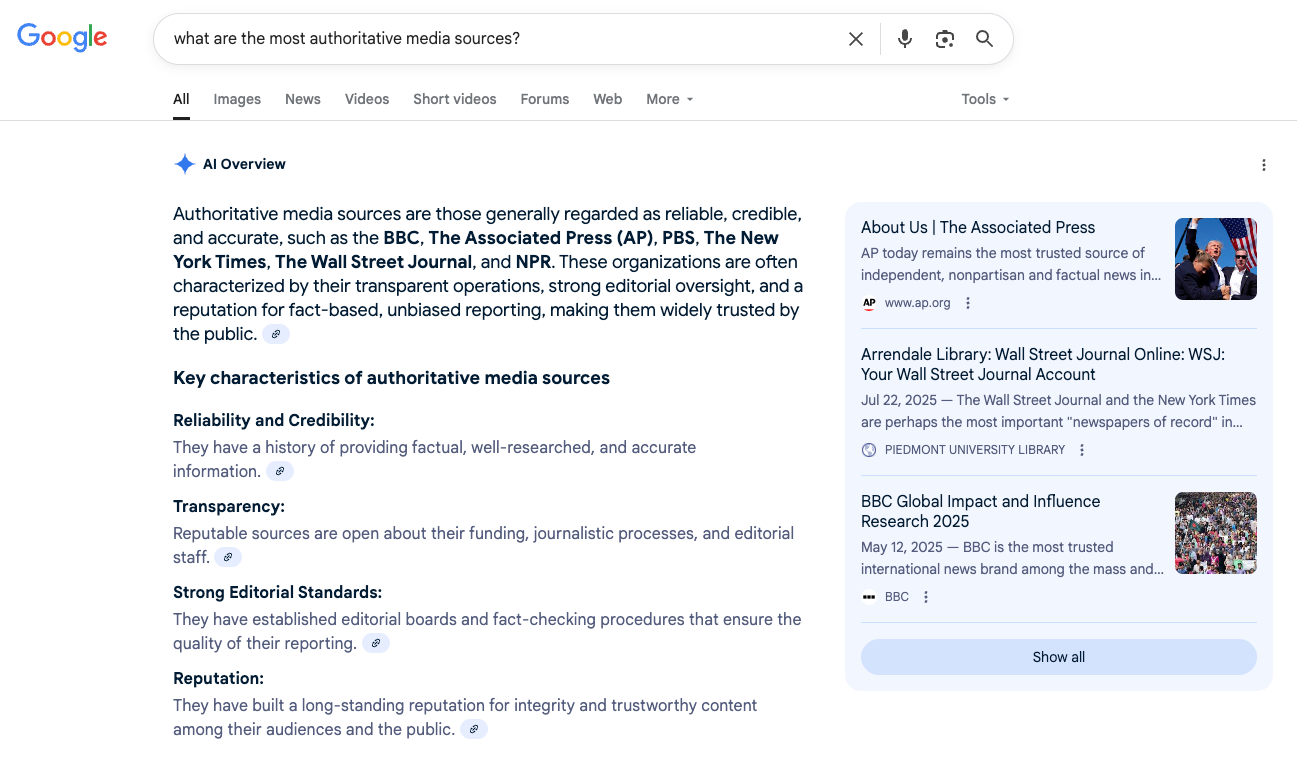Click inside the search input field

tap(500, 38)
